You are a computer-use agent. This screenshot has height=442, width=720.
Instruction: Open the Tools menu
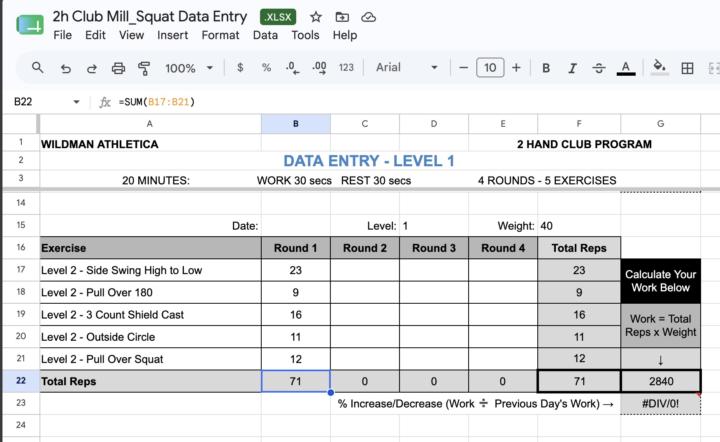pyautogui.click(x=305, y=35)
